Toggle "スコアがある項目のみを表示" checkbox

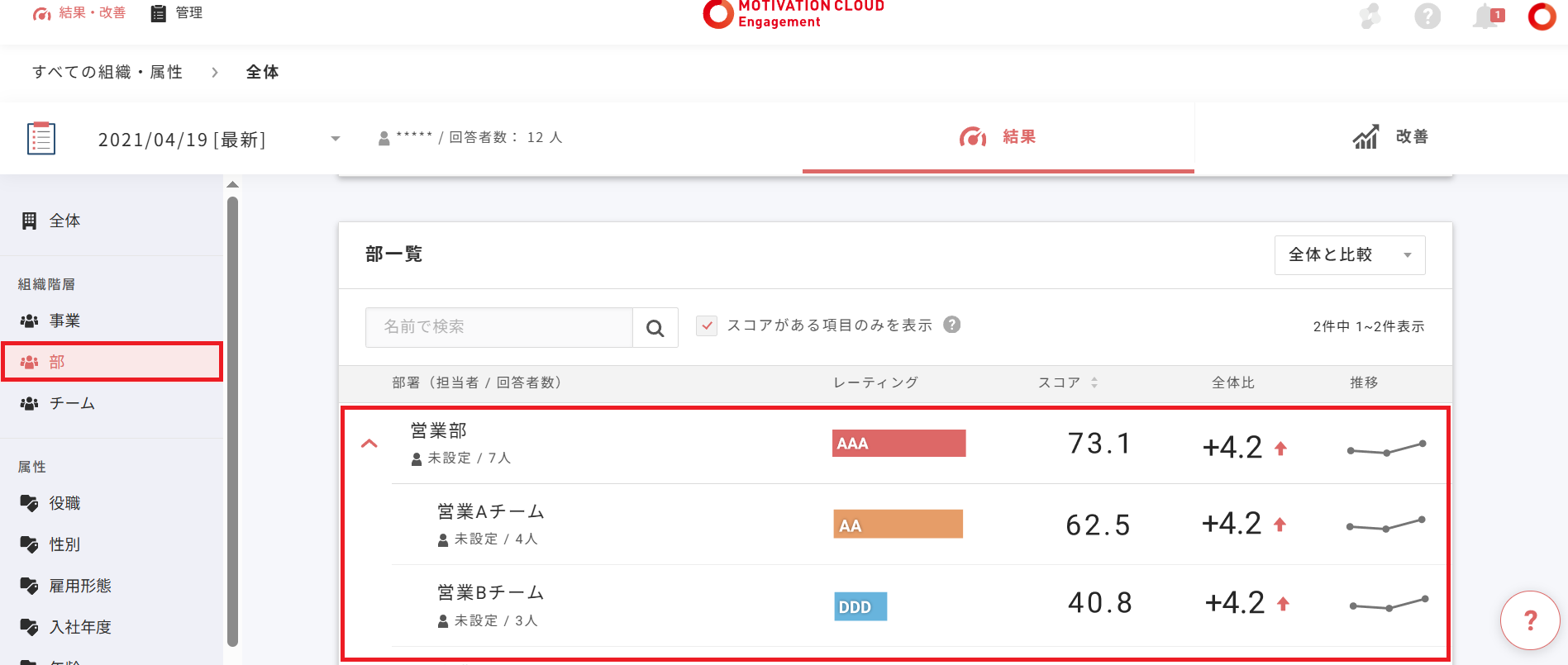point(707,325)
